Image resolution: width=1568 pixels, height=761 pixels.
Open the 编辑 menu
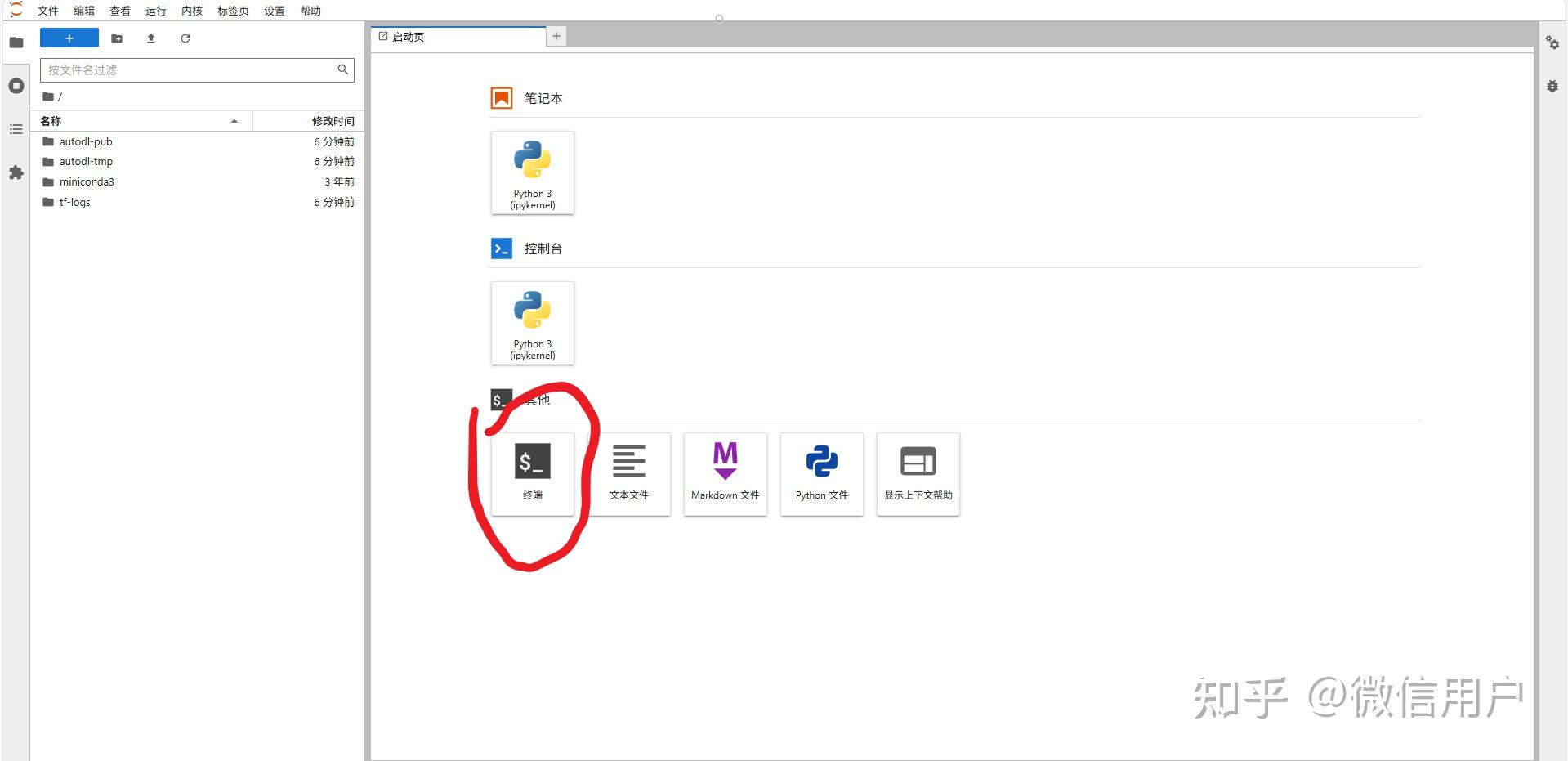pos(84,11)
